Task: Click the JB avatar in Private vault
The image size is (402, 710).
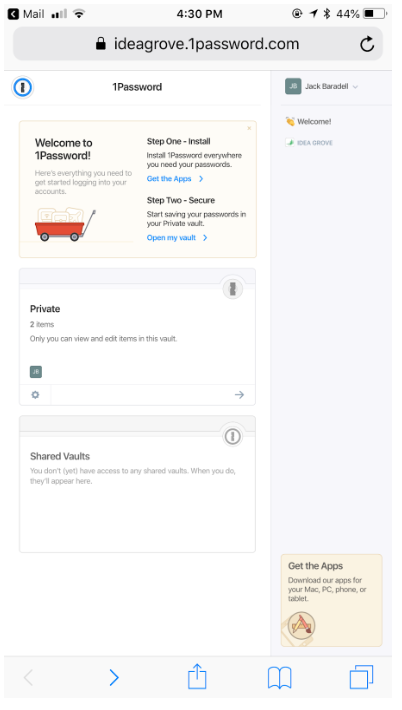Action: point(36,372)
